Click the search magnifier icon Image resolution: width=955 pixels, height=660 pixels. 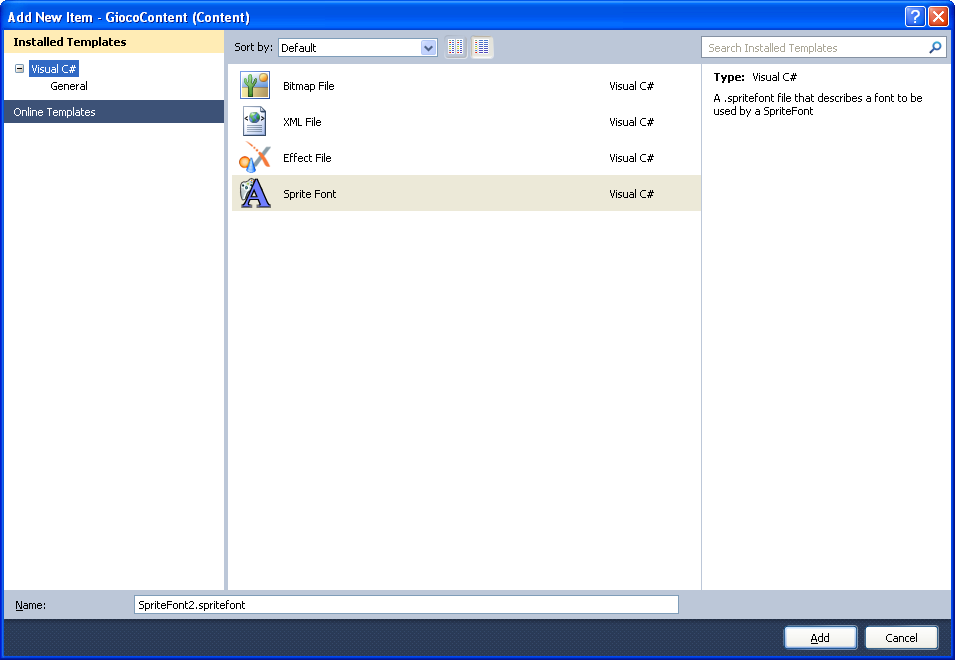[x=935, y=47]
